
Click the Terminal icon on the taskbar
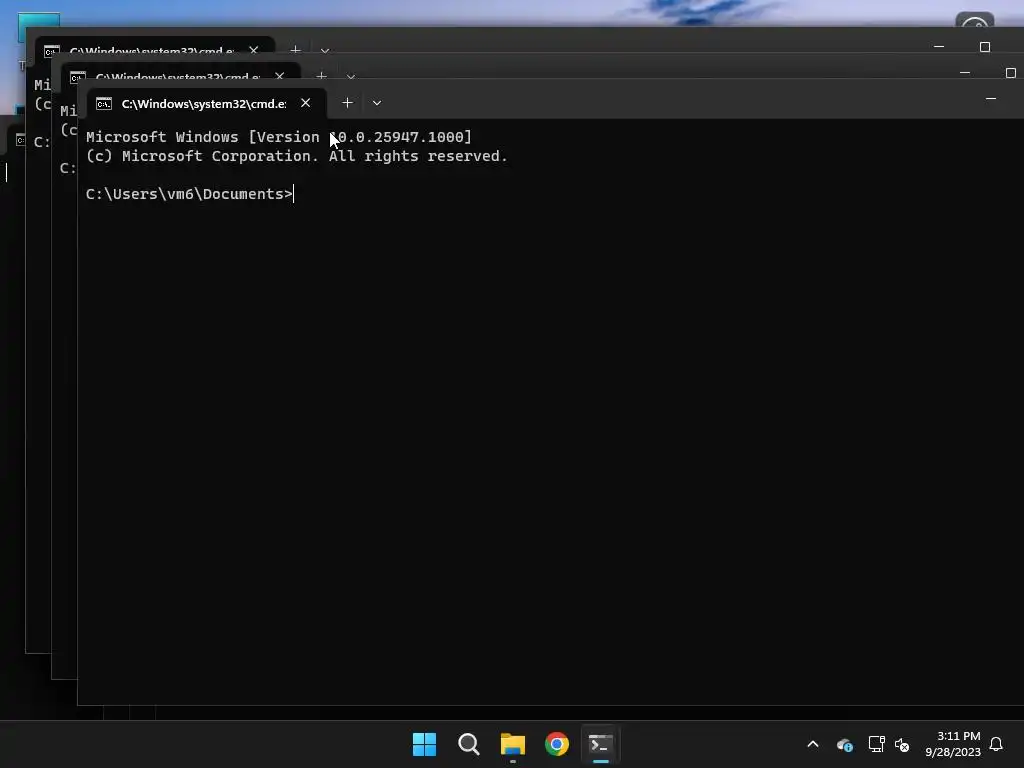(x=601, y=744)
